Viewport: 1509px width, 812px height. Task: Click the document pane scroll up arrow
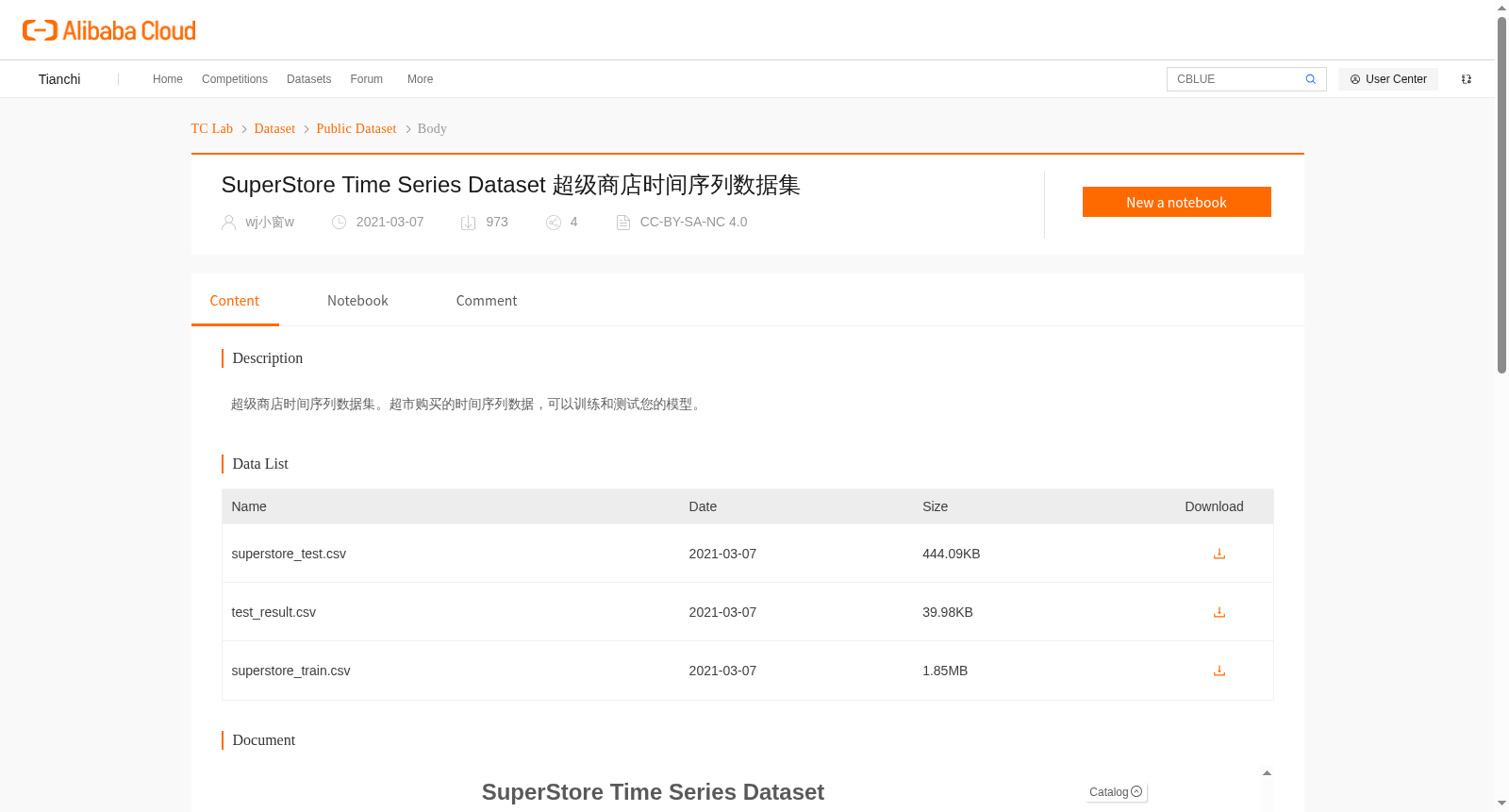pyautogui.click(x=1267, y=773)
